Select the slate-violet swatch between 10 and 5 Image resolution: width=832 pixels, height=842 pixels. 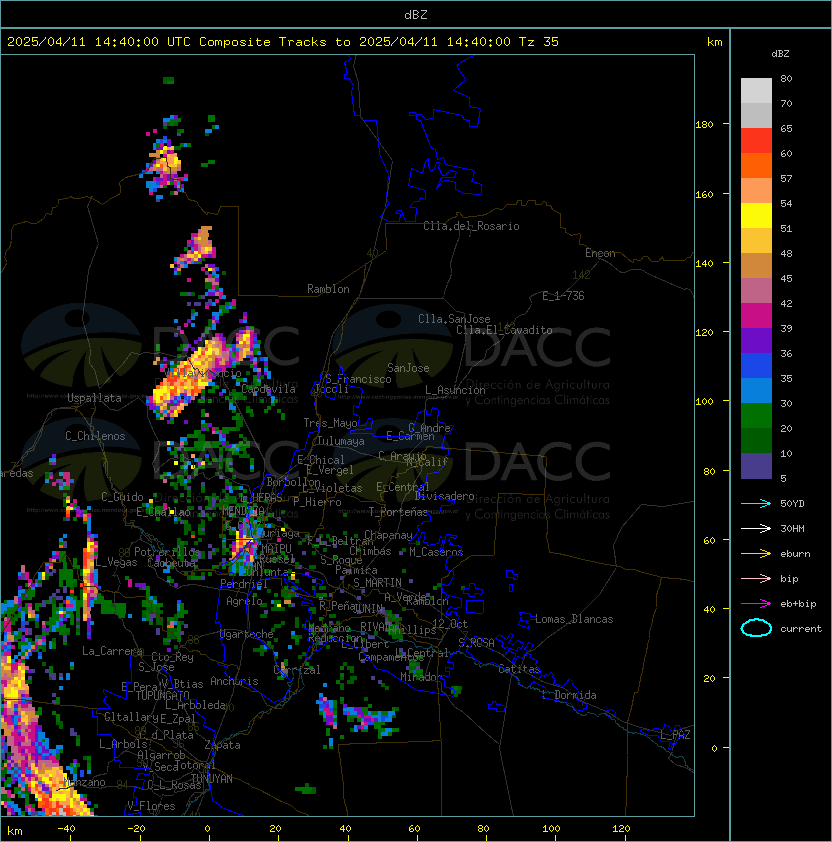pyautogui.click(x=756, y=466)
